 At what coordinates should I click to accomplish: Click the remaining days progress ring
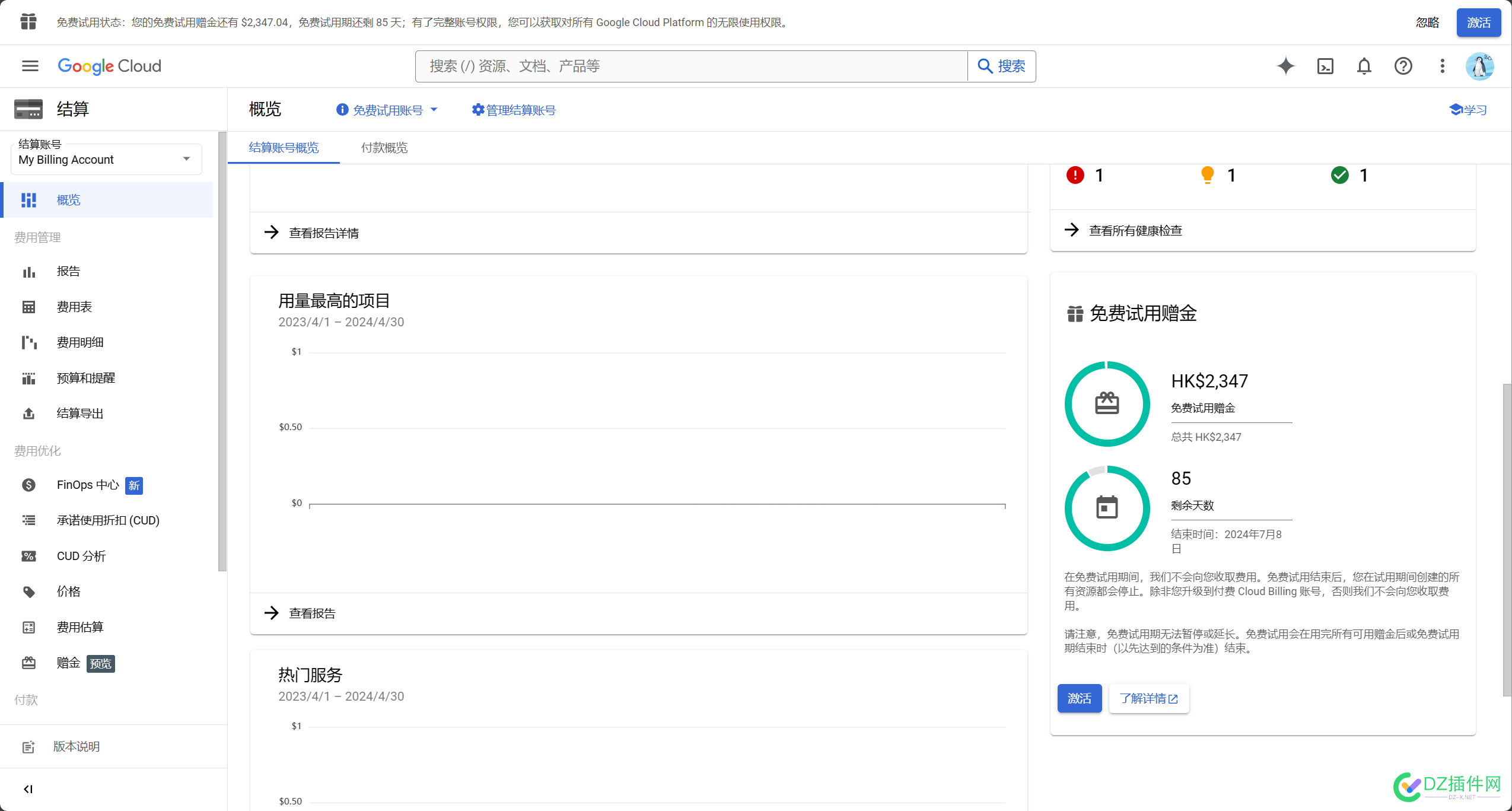click(x=1107, y=508)
